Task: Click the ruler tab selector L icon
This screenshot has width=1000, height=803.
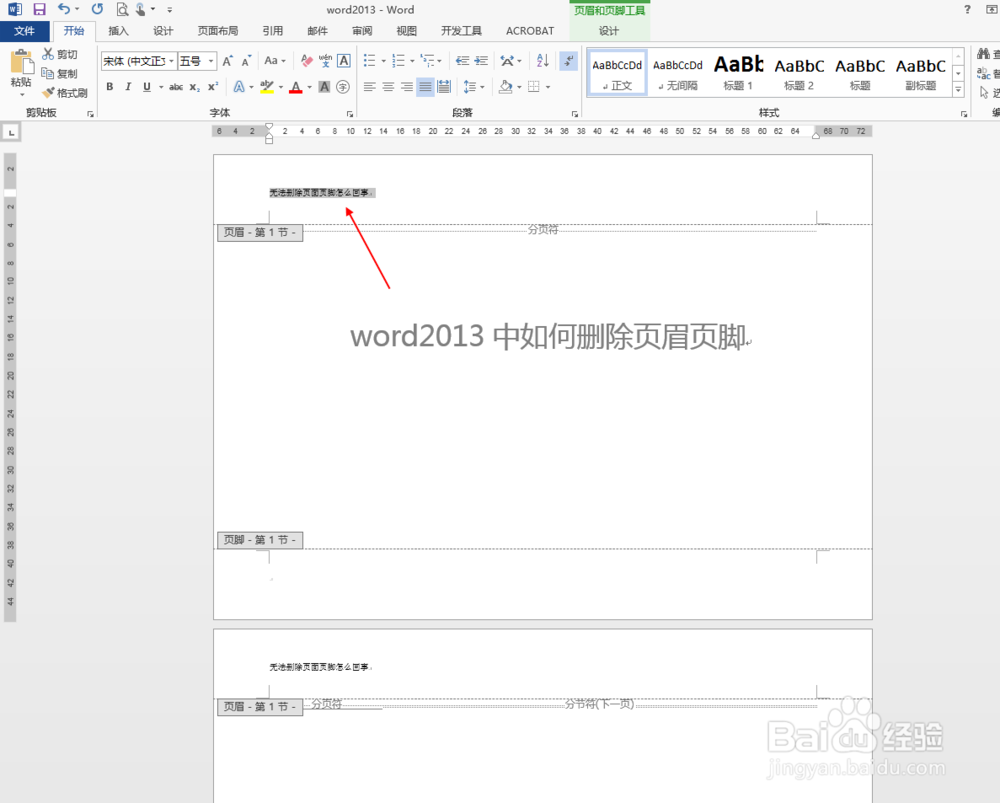Action: (x=11, y=132)
